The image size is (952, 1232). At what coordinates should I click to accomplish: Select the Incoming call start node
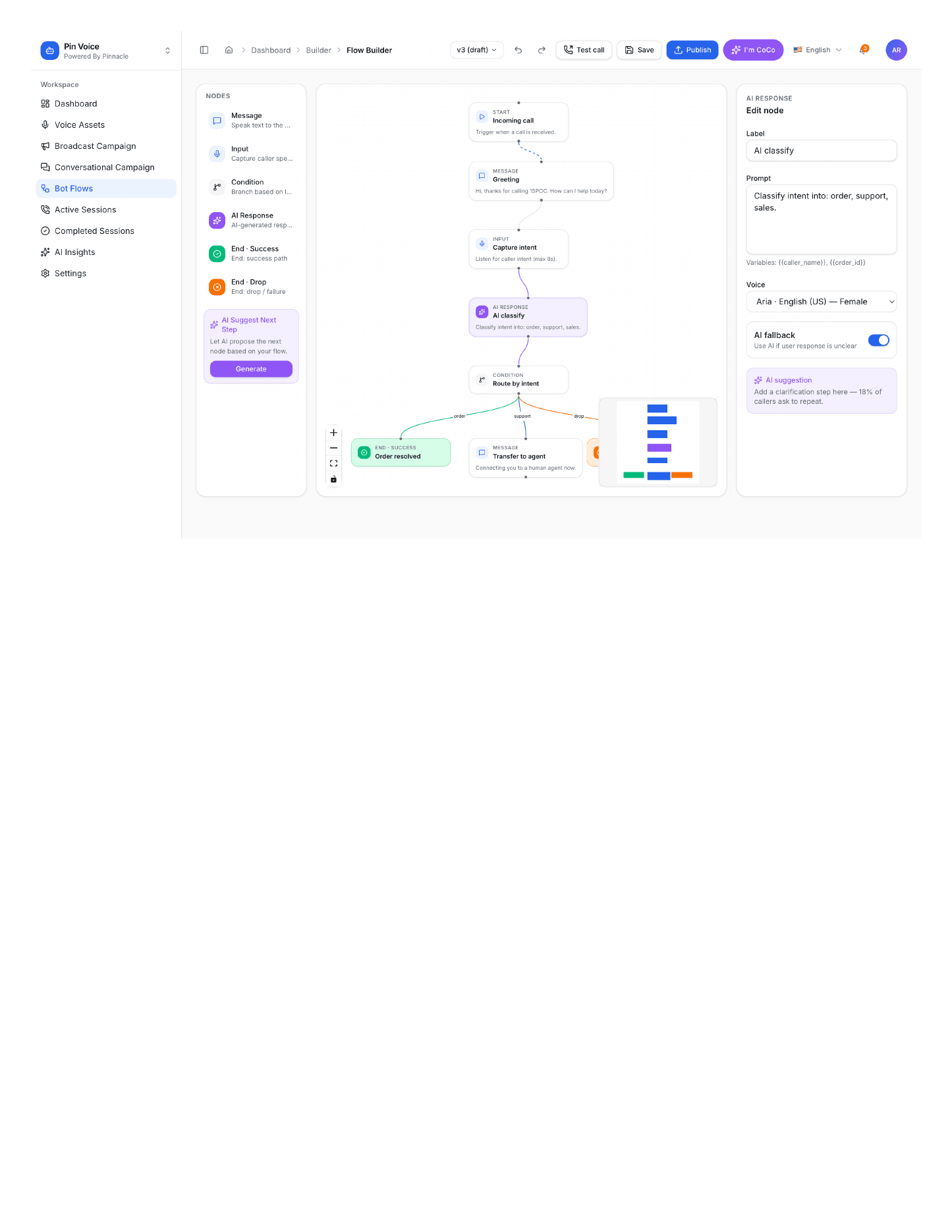click(x=518, y=122)
